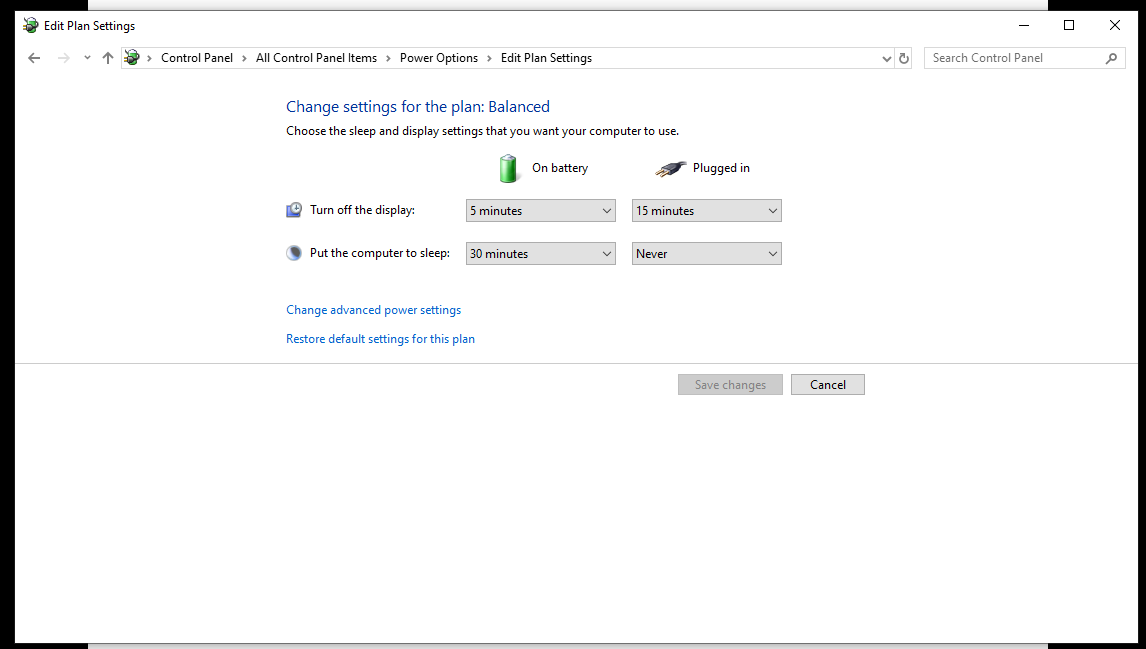1146x649 pixels.
Task: Expand the address bar history dropdown
Action: coord(886,58)
